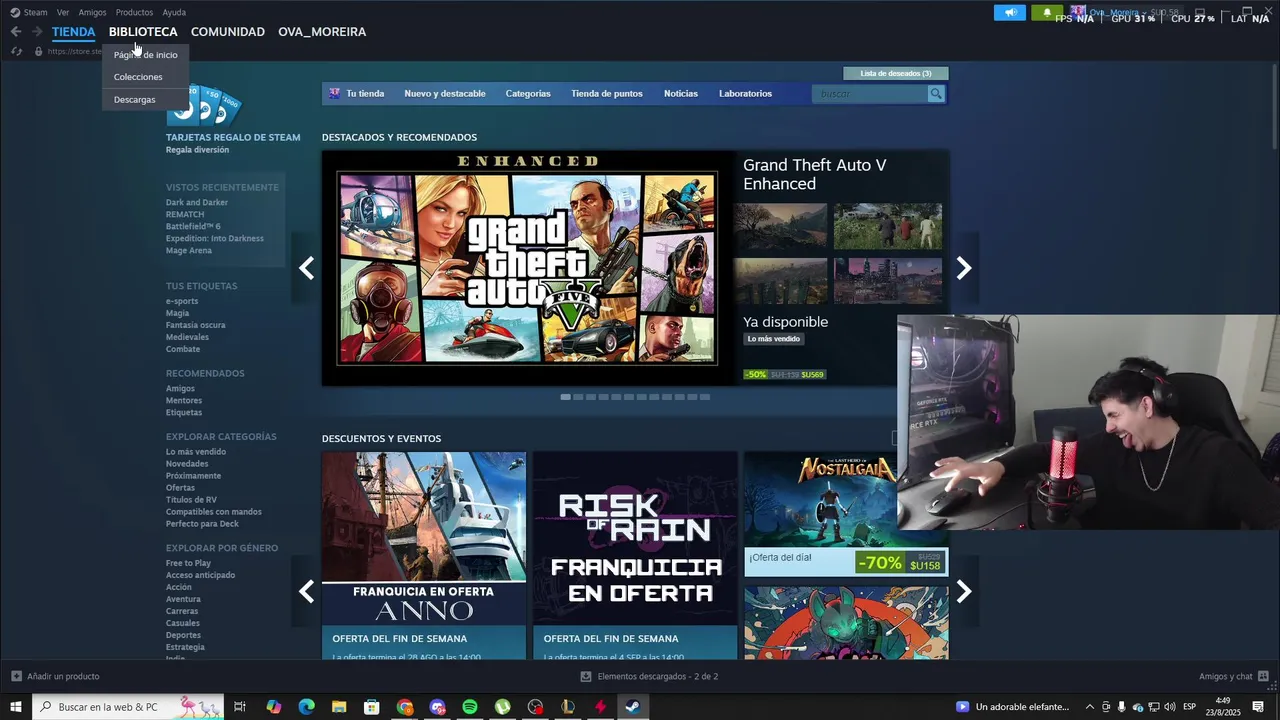Open the Amigos menu
Screen dimensions: 1280x720
pyautogui.click(x=92, y=12)
